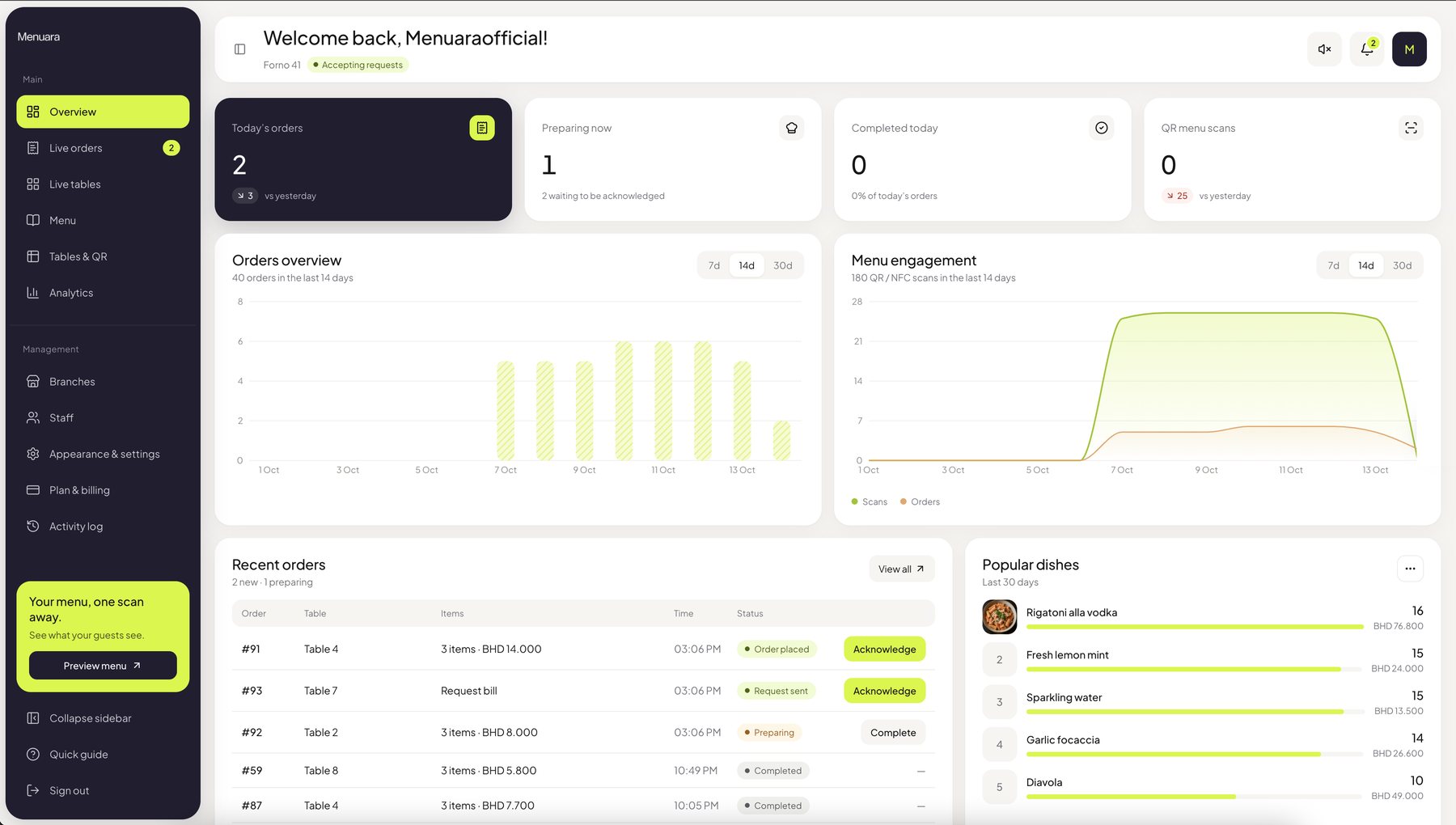Image resolution: width=1456 pixels, height=825 pixels.
Task: Go to the Menu page in the sidebar
Action: 103,220
